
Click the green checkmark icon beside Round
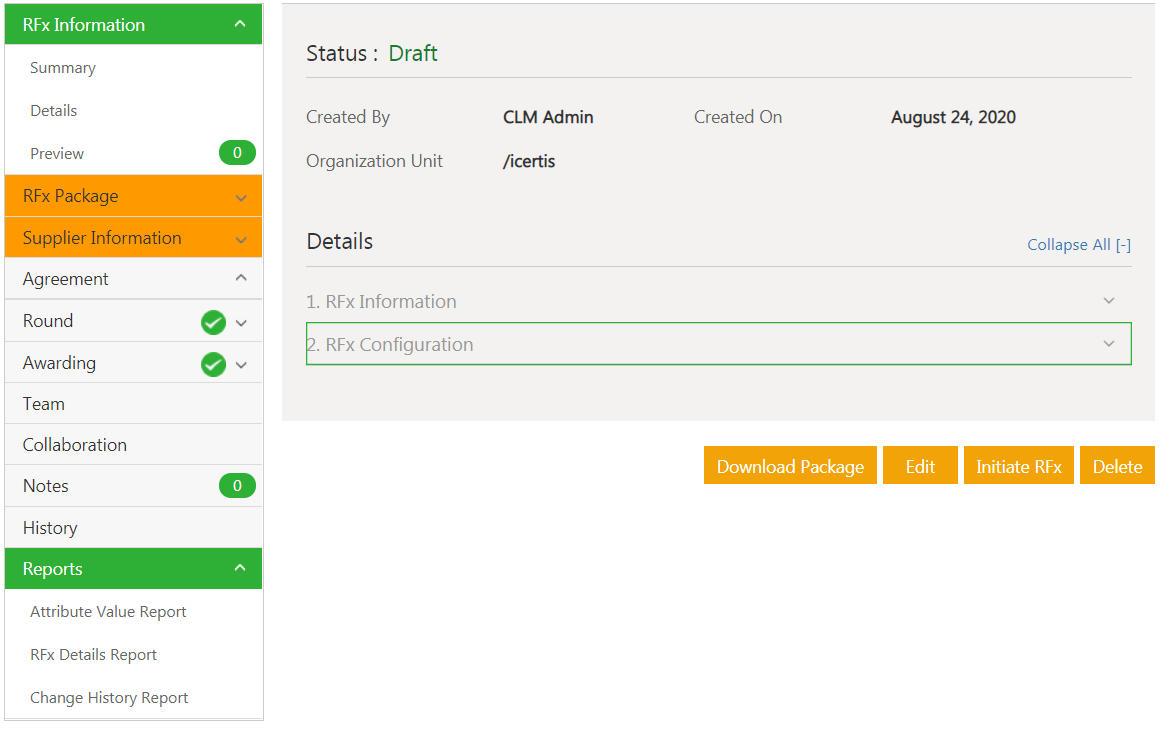[213, 322]
